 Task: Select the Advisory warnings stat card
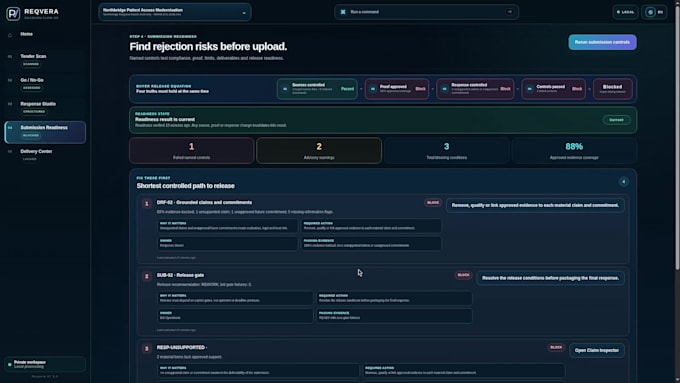click(319, 151)
